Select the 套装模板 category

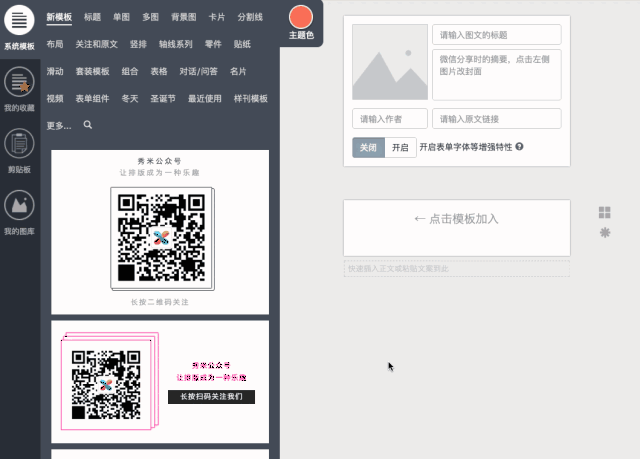pos(92,71)
